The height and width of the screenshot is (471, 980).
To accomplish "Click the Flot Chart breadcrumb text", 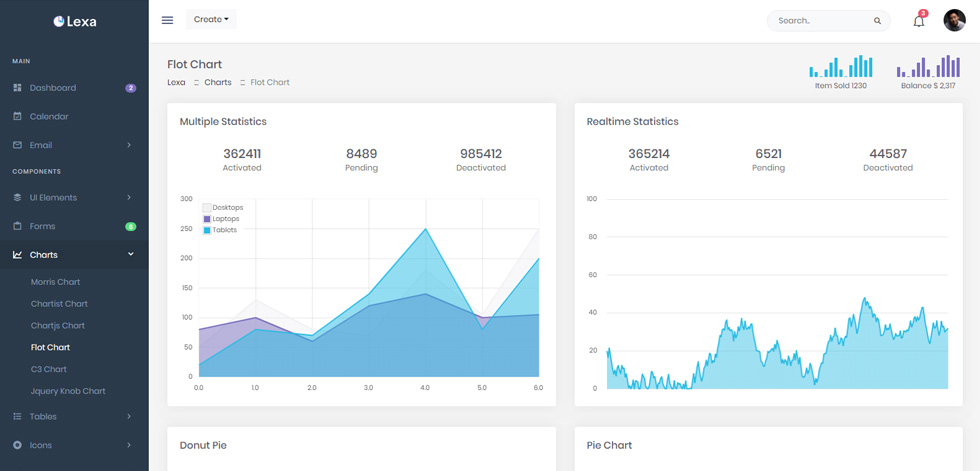I will [270, 82].
